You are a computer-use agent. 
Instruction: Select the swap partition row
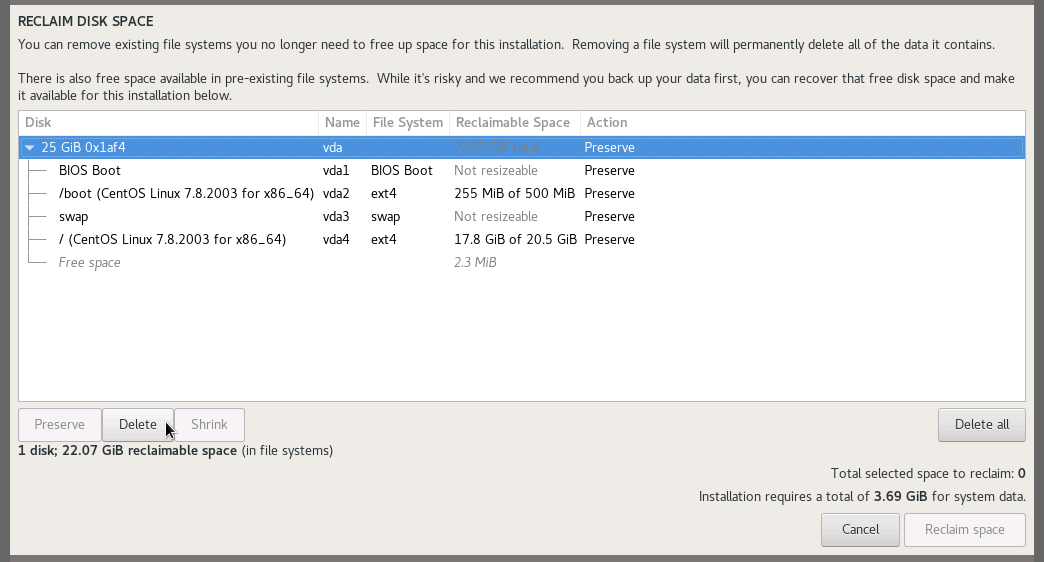tap(74, 217)
